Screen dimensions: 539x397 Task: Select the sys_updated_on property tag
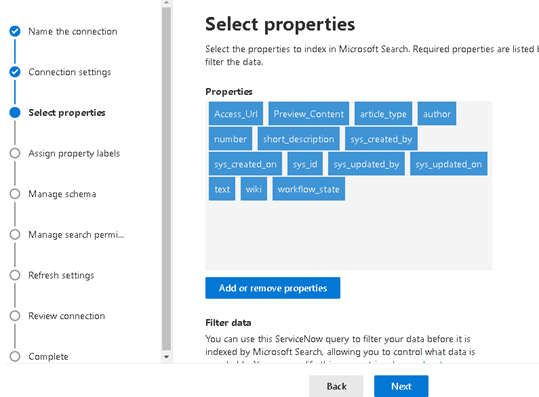pos(449,164)
